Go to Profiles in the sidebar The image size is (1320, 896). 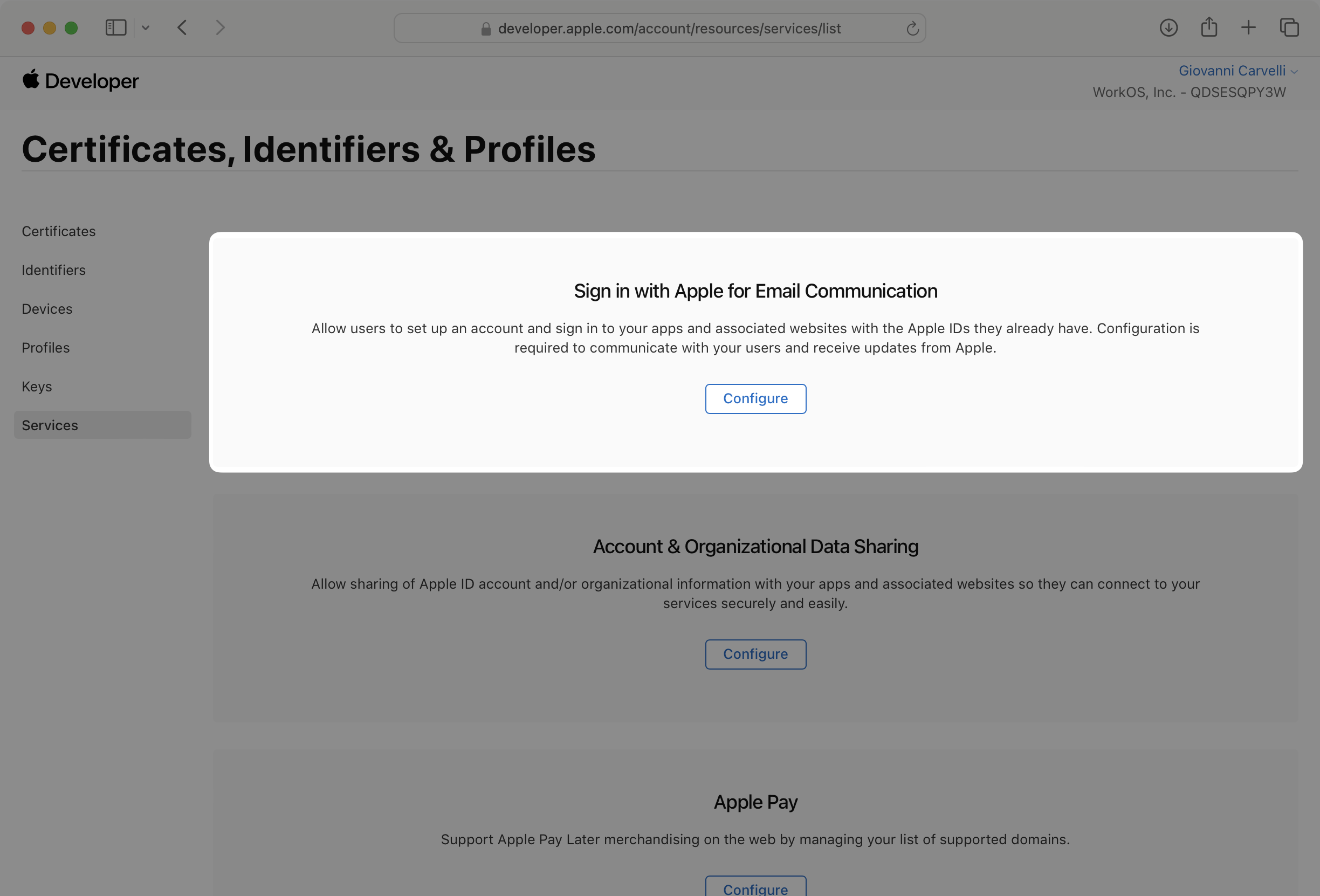pos(45,348)
